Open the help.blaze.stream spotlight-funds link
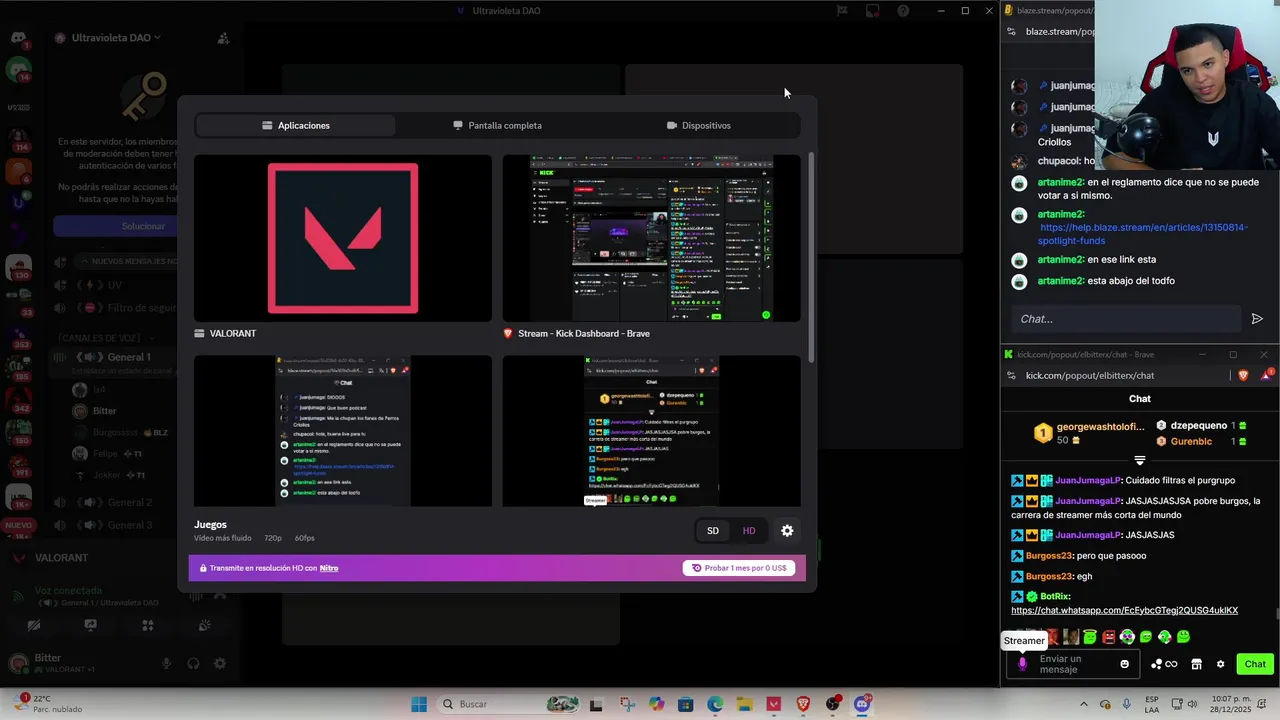The width and height of the screenshot is (1280, 720). tap(1144, 234)
